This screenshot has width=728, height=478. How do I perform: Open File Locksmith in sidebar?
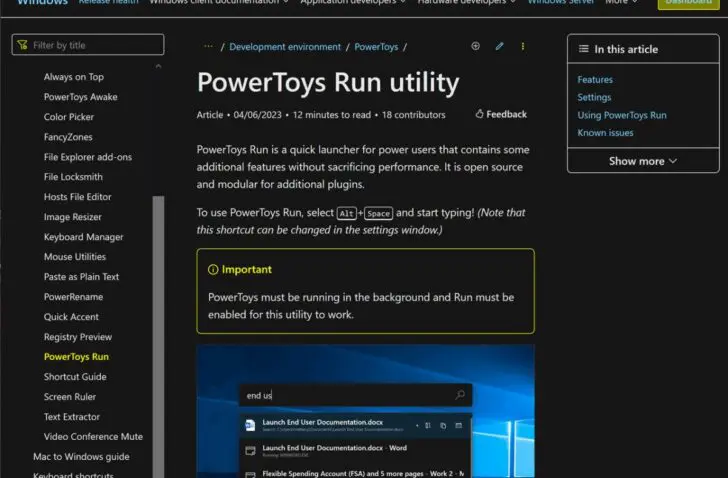pos(73,177)
